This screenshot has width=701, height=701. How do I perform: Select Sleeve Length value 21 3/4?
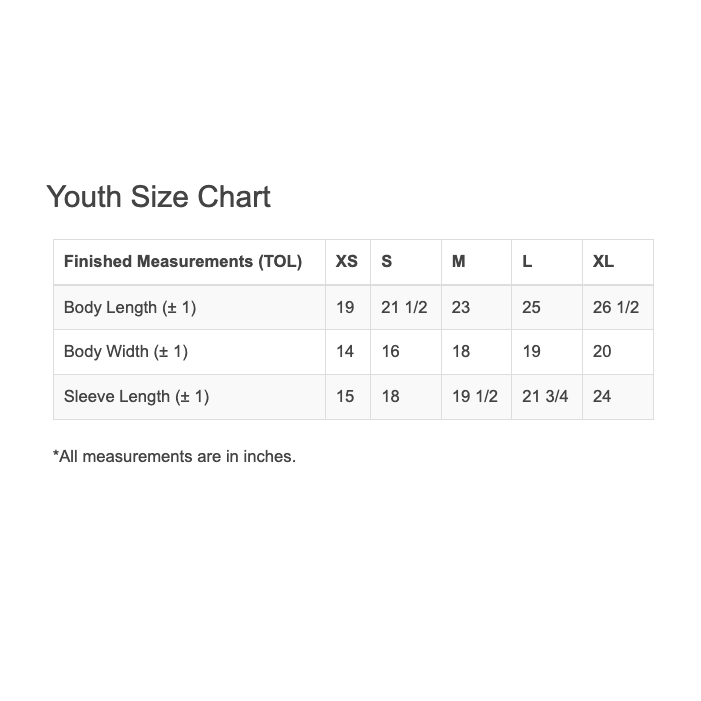tap(545, 396)
